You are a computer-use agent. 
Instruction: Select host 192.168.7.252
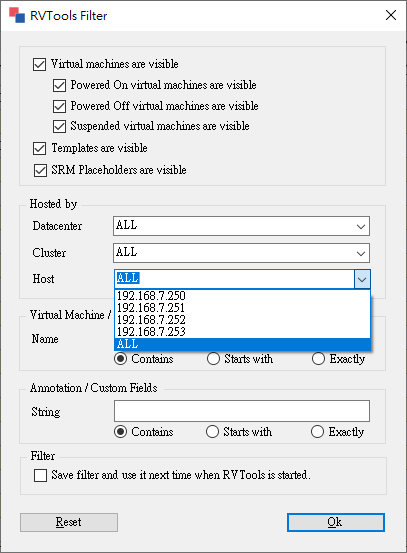242,320
